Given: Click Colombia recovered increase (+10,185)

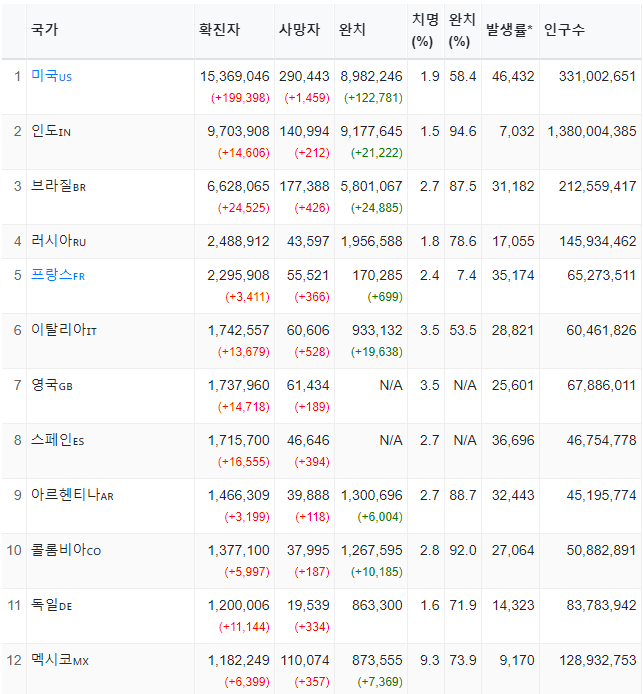Looking at the screenshot, I should [377, 571].
